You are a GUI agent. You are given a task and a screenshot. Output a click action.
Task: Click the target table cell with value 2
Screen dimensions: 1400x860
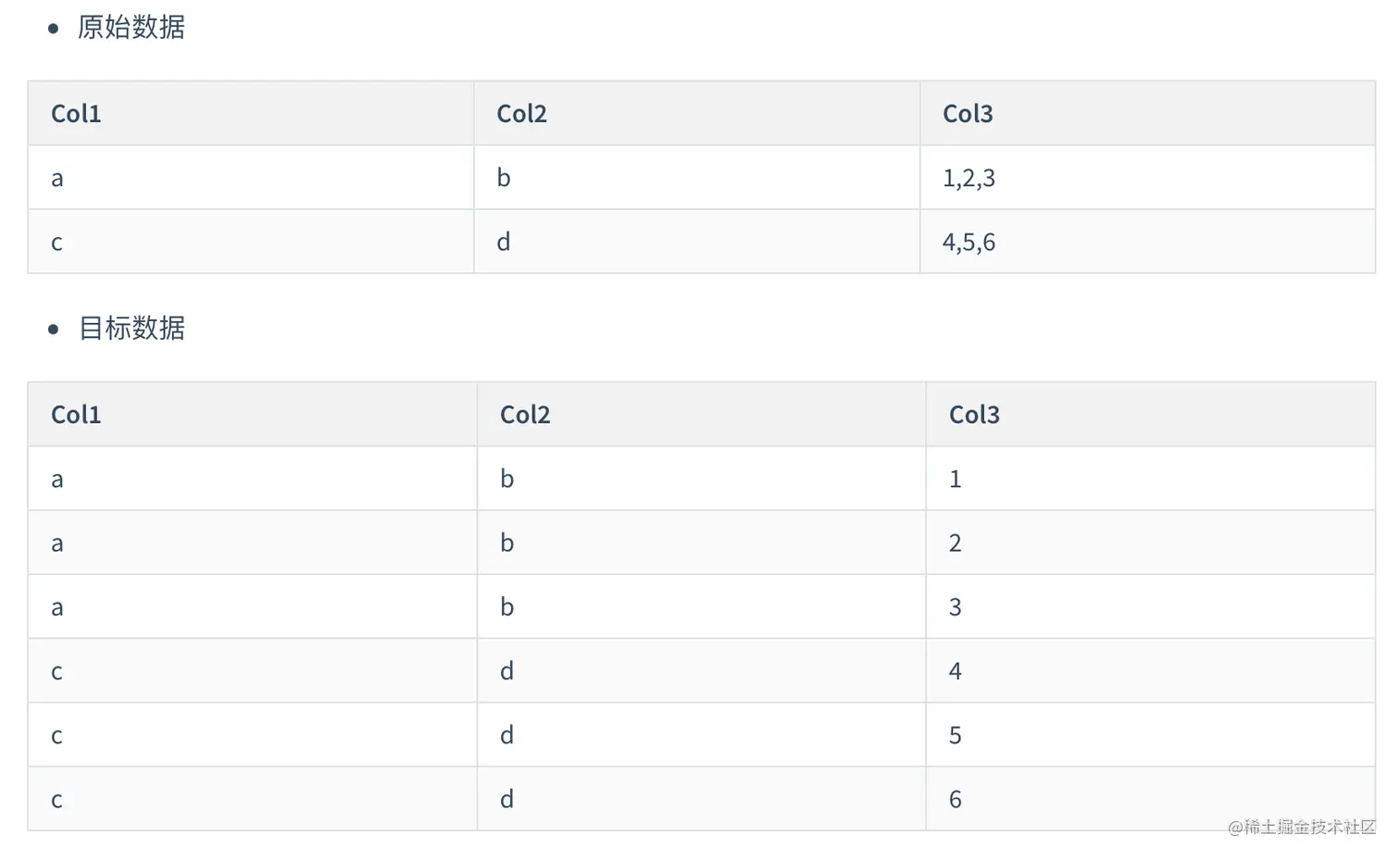pyautogui.click(x=1151, y=542)
